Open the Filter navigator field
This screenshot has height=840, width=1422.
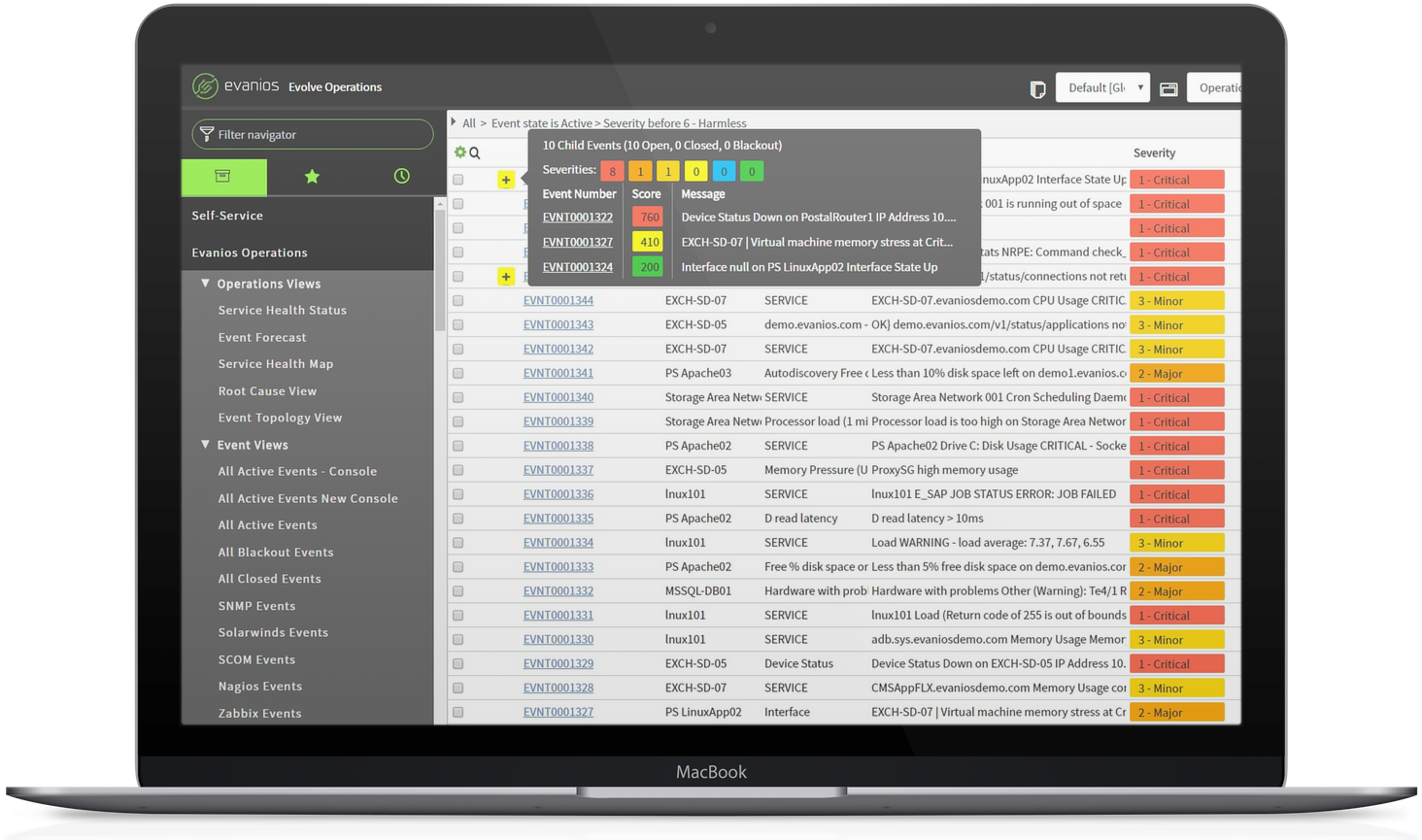pyautogui.click(x=311, y=134)
